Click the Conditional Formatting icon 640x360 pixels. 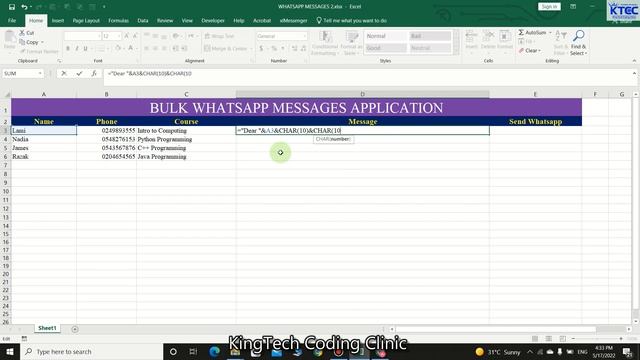(x=325, y=42)
